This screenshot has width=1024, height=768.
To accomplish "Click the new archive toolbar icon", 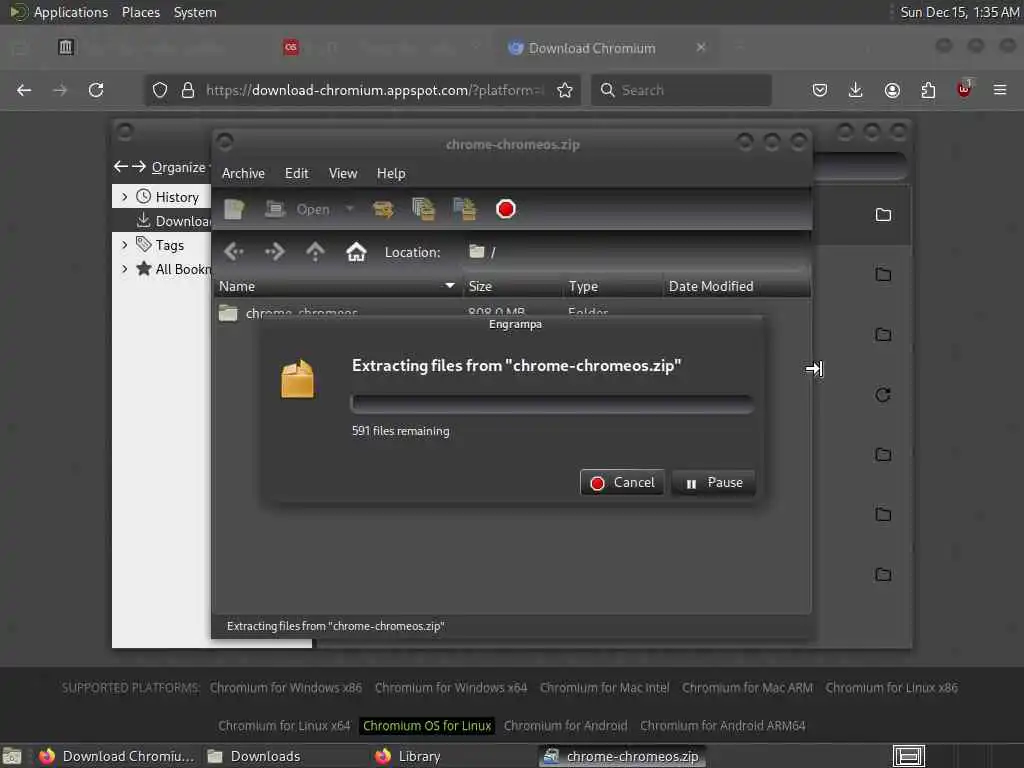I will tap(234, 210).
